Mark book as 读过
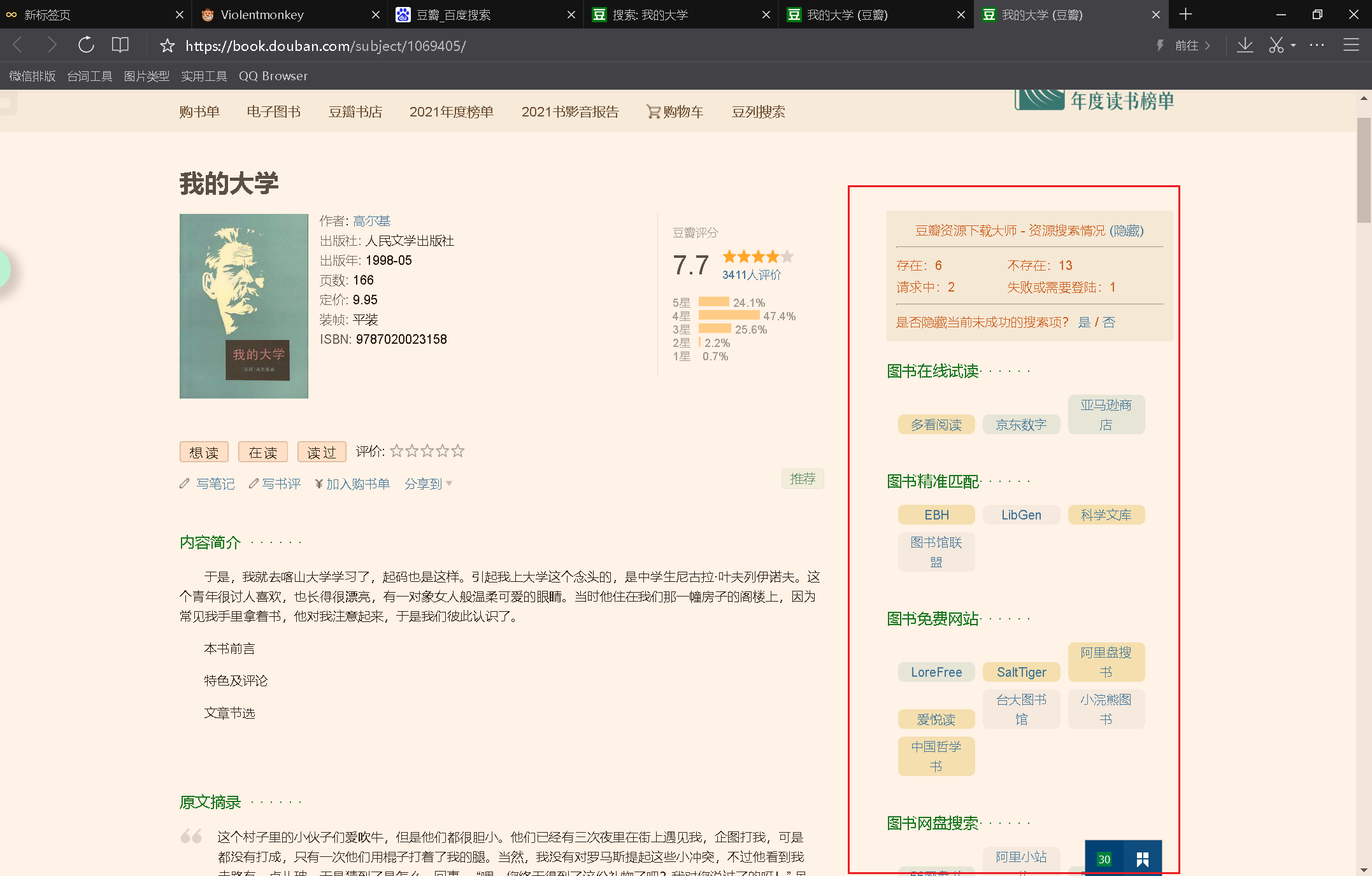This screenshot has height=876, width=1372. click(x=322, y=452)
